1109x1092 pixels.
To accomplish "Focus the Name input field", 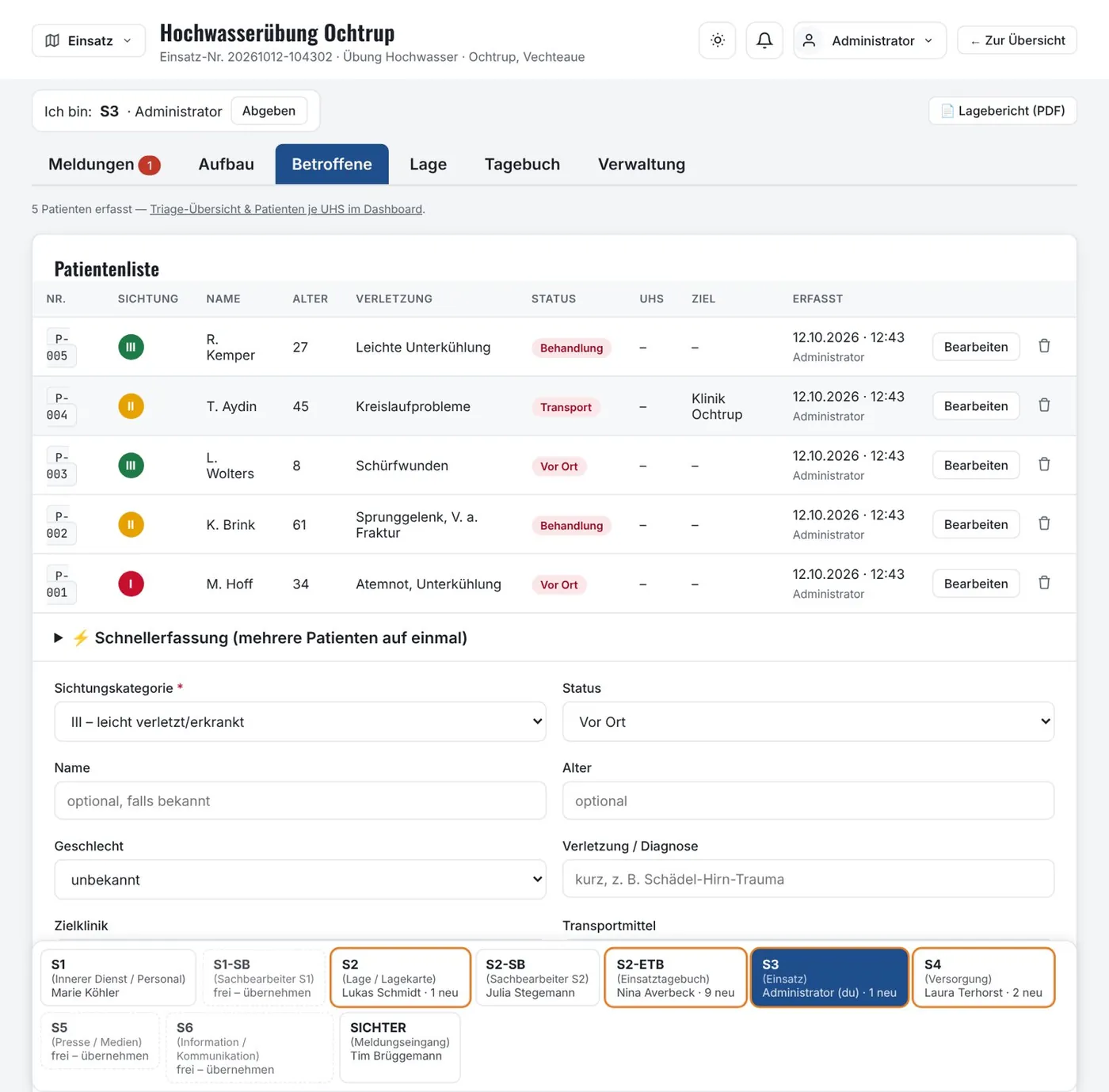I will coord(300,801).
